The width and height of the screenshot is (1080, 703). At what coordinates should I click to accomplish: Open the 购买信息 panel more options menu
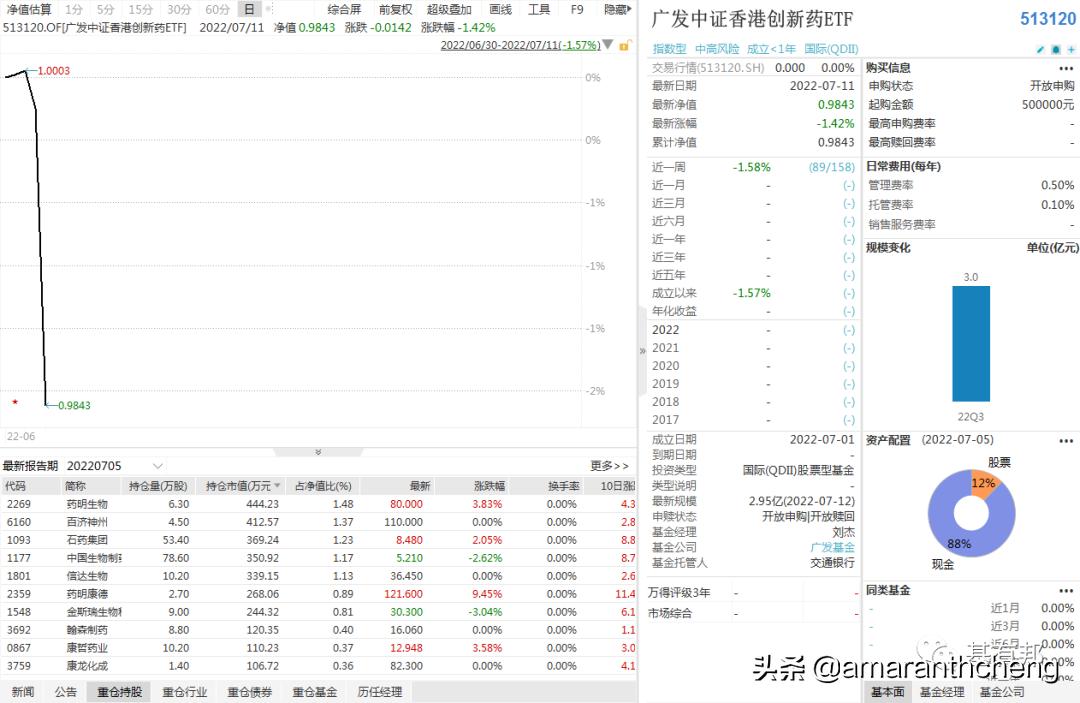[1064, 67]
